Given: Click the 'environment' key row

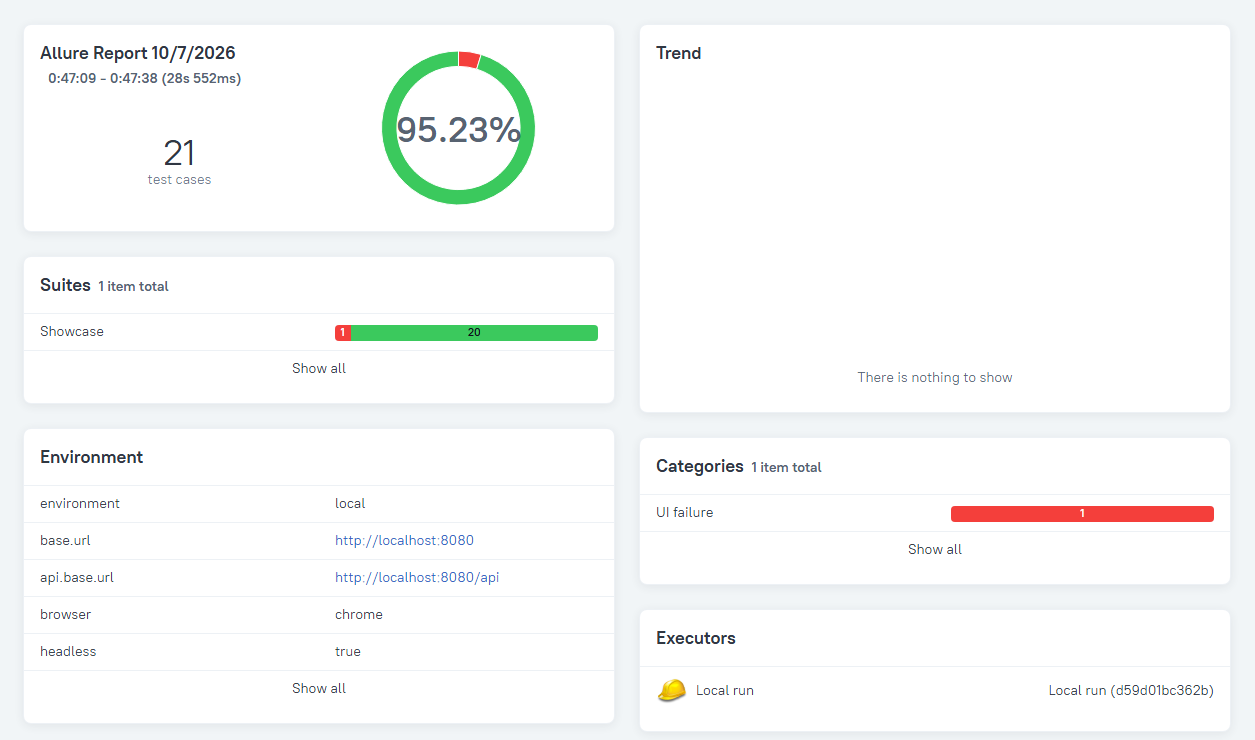Looking at the screenshot, I should click(x=319, y=504).
